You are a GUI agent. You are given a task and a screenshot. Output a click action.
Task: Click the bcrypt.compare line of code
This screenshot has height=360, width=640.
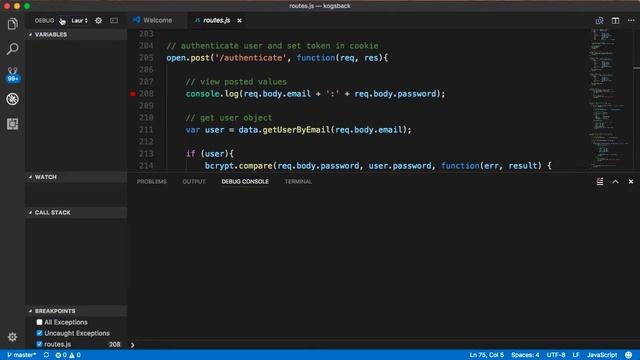point(378,166)
